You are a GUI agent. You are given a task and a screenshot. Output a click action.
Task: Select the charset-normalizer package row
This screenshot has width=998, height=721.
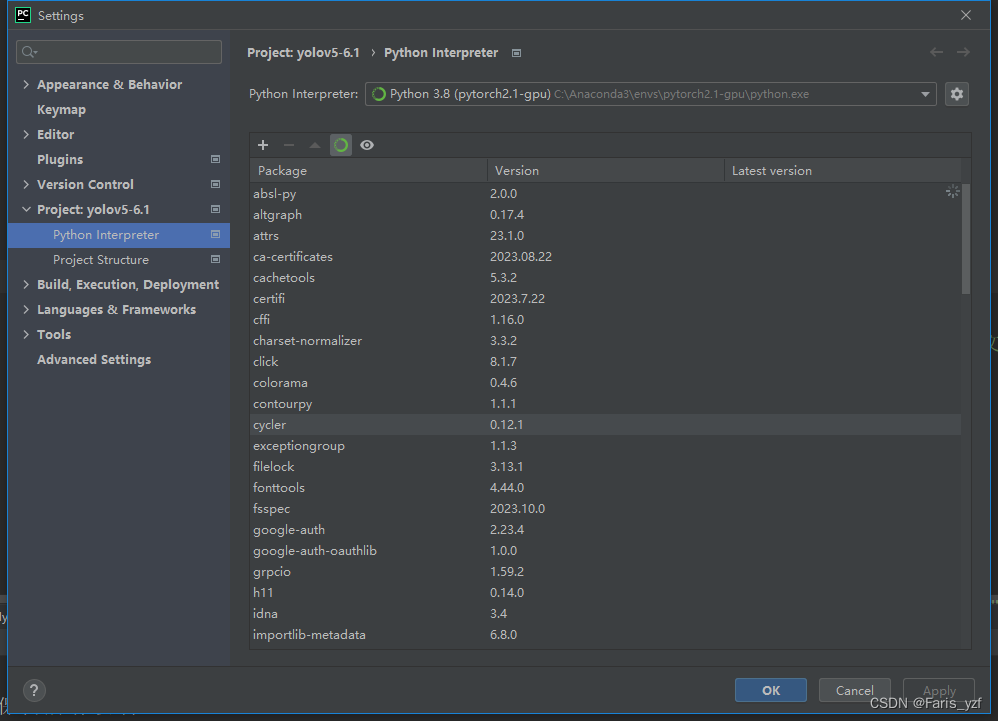click(x=605, y=340)
